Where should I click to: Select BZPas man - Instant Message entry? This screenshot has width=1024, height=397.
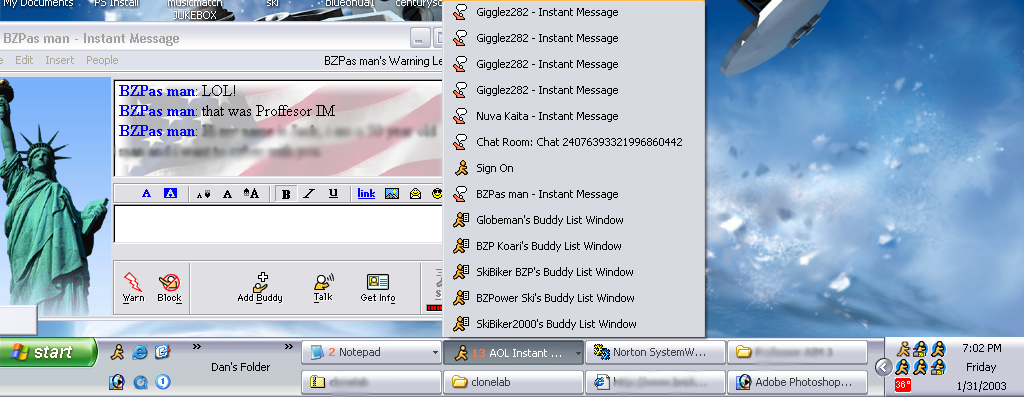(x=574, y=194)
